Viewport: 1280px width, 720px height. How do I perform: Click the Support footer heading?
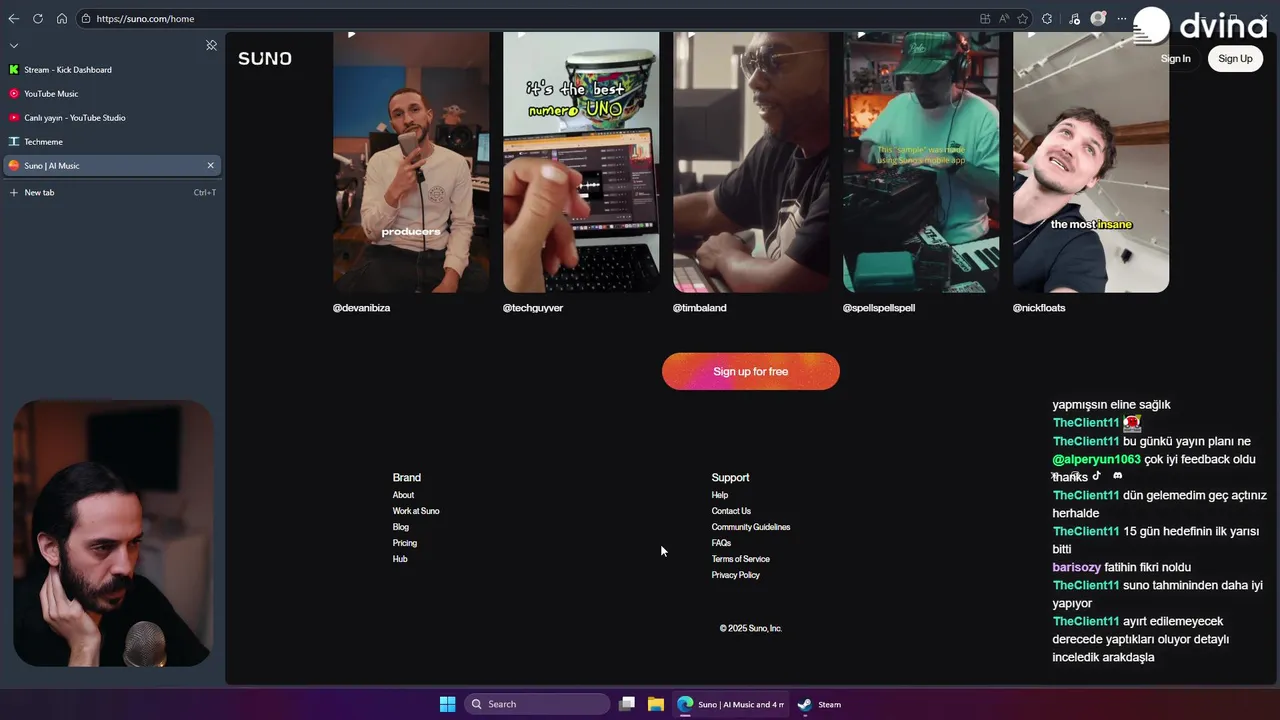tap(730, 478)
